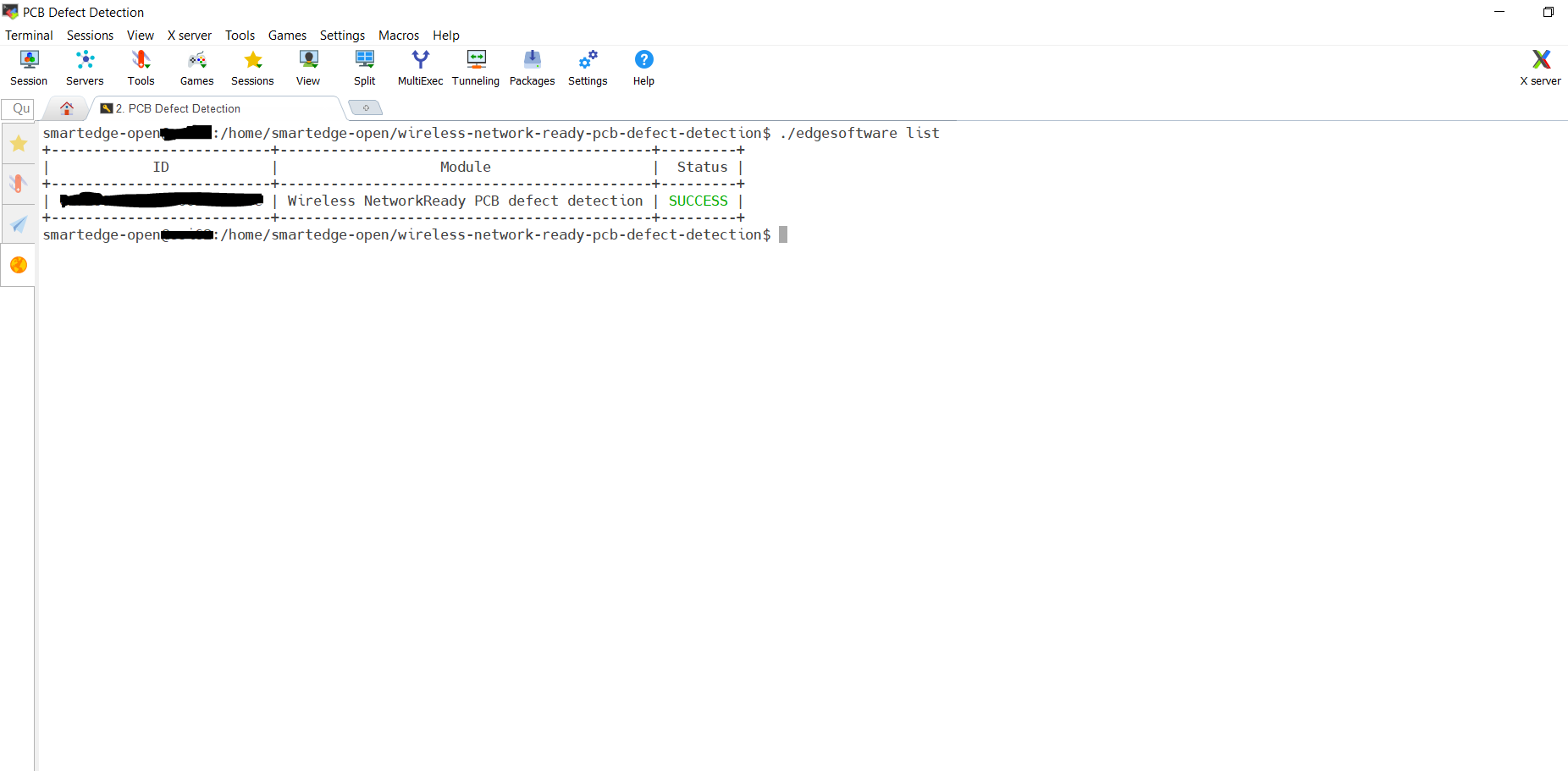Click the Status column header
The image size is (1568, 771).
(702, 167)
